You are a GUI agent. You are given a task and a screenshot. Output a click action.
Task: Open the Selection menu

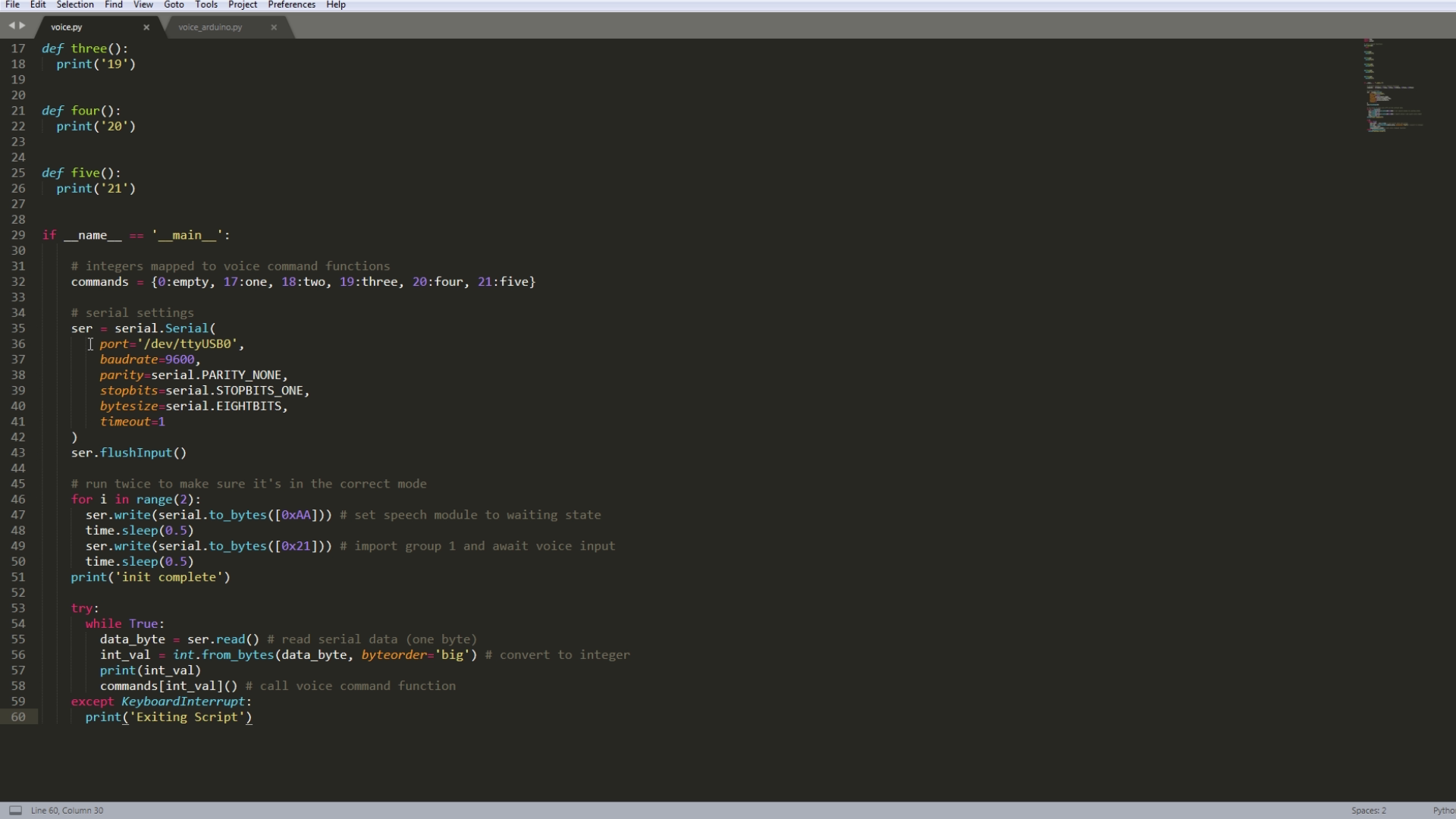tap(75, 4)
